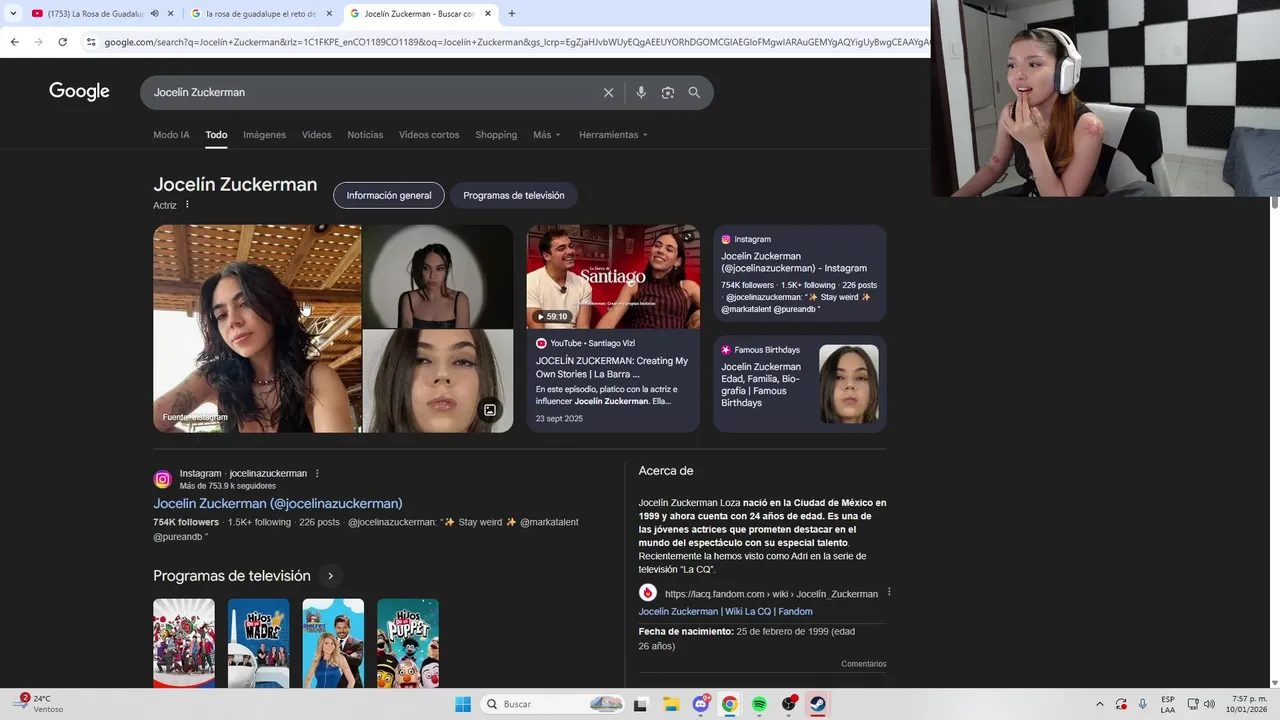
Task: Click the magnifier search button
Action: coord(694,92)
